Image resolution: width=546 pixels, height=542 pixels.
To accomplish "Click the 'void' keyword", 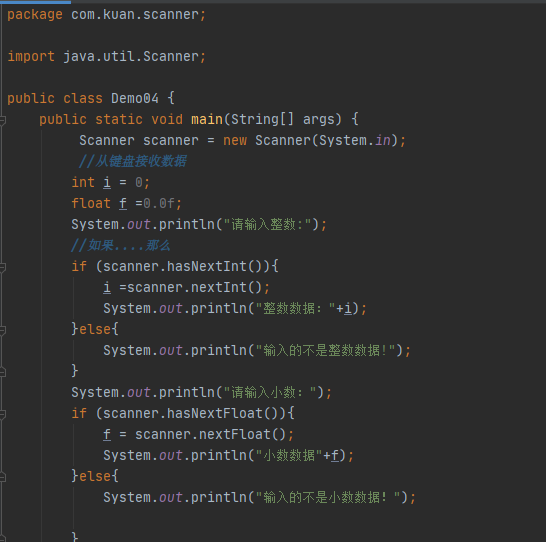I will 167,119.
